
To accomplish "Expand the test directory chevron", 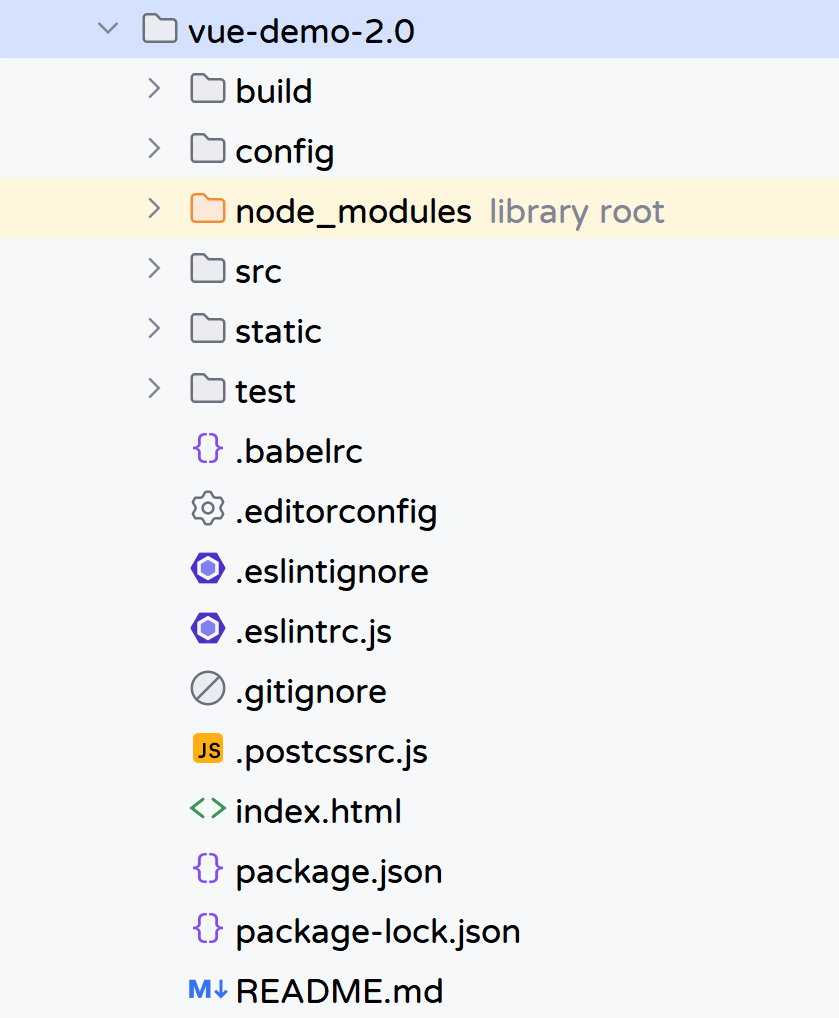I will [x=154, y=388].
